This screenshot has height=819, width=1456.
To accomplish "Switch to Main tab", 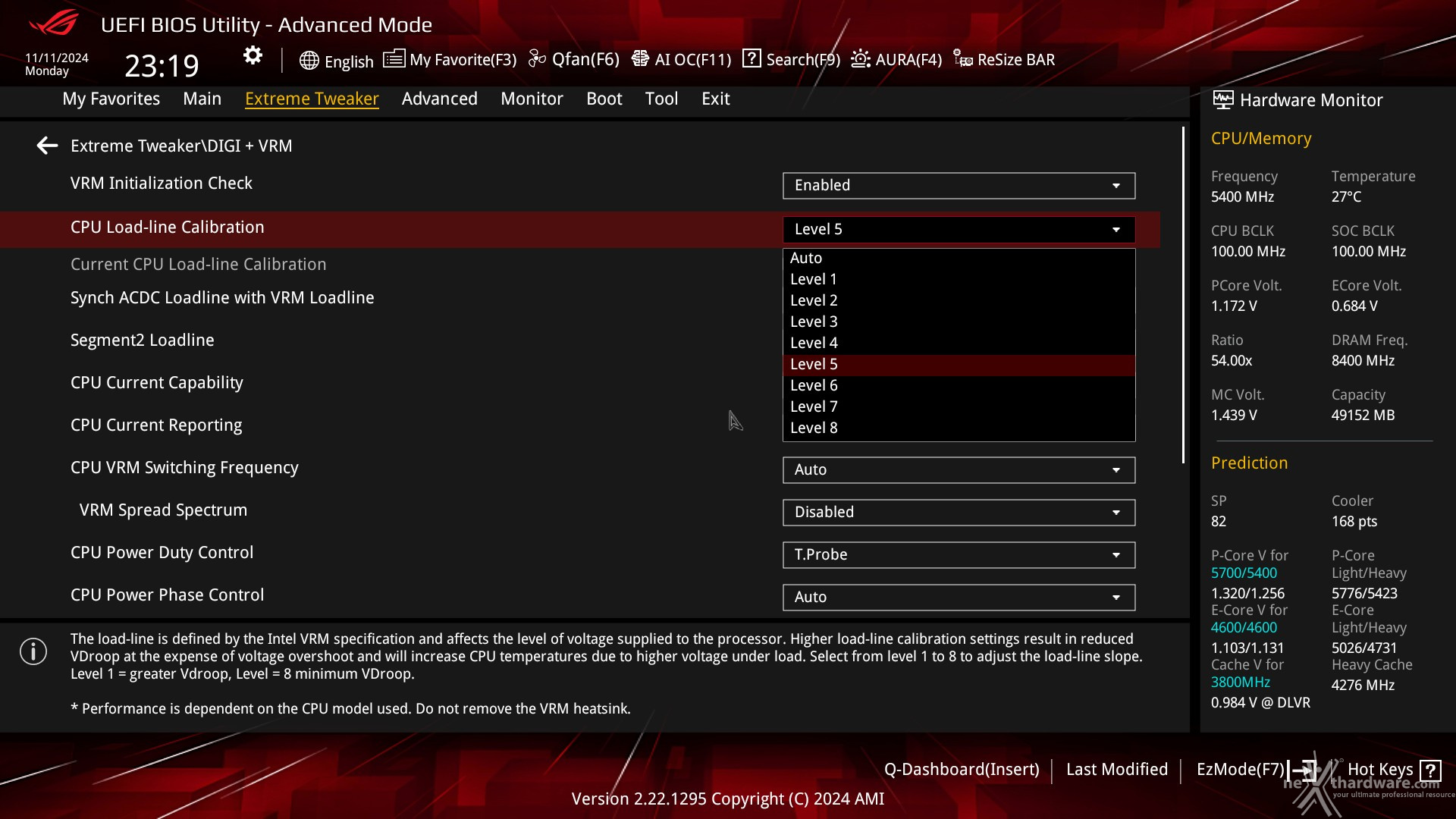I will tap(202, 99).
